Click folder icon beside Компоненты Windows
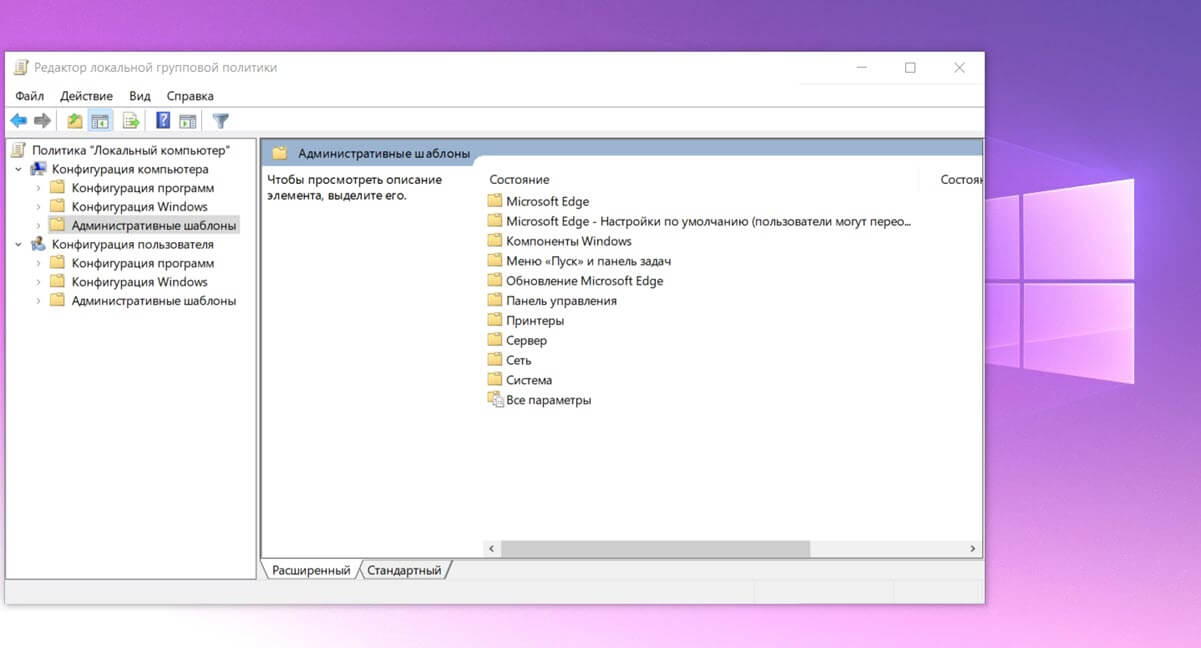Screen dimensions: 1201x648 (x=495, y=241)
